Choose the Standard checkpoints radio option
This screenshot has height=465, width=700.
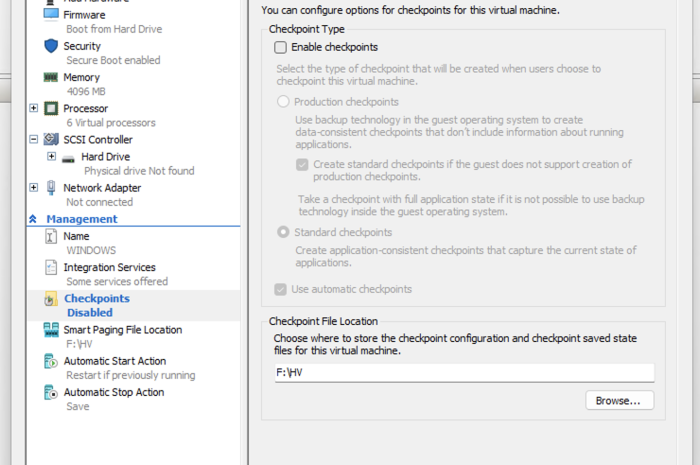(x=284, y=233)
